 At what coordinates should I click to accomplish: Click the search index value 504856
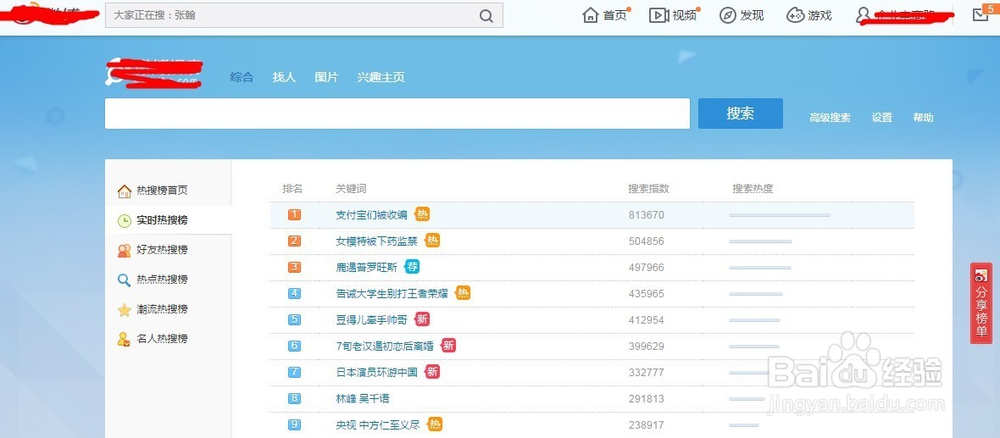[x=646, y=241]
